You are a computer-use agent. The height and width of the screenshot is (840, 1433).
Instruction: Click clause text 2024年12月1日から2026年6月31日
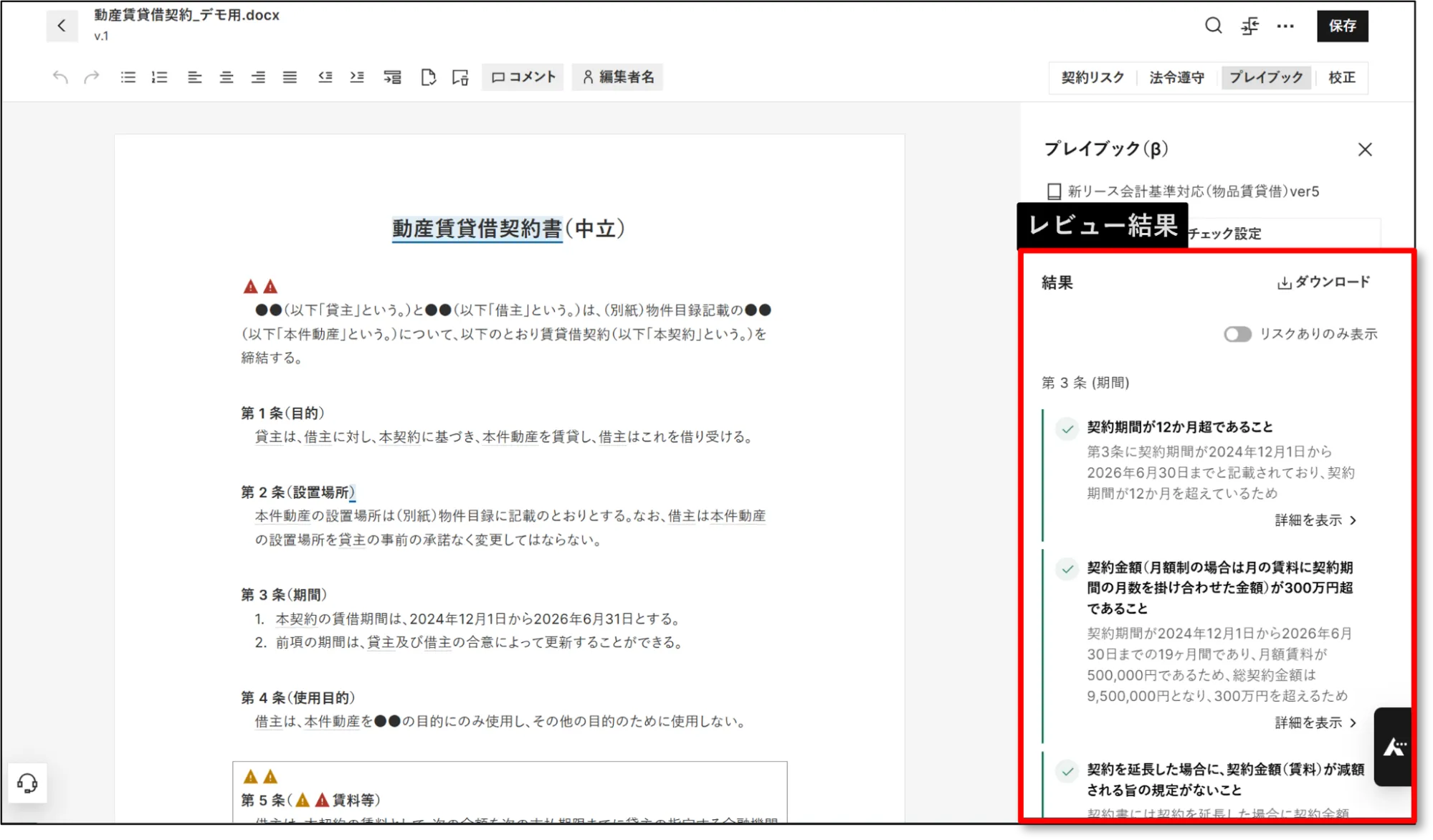tap(521, 619)
